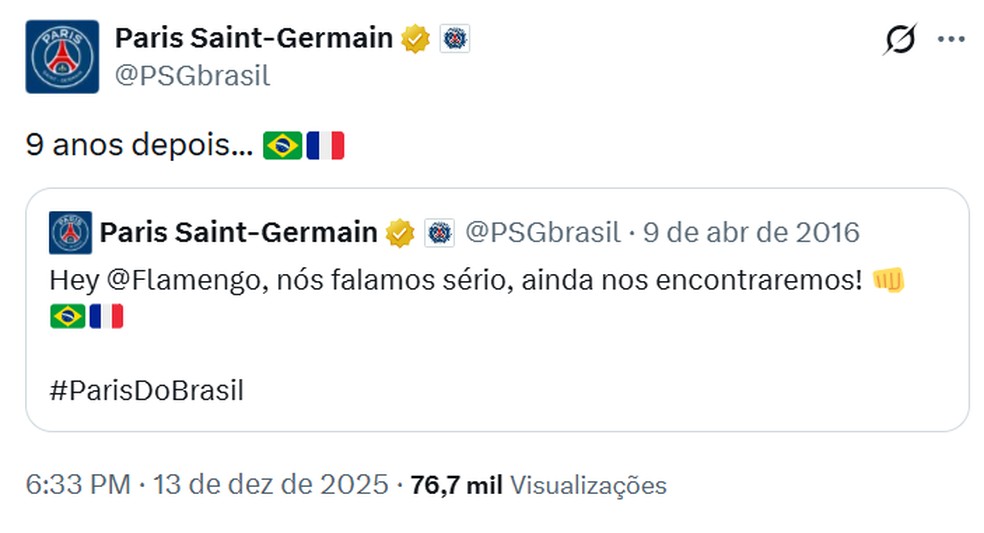Click the small avatar in quoted post
The width and height of the screenshot is (984, 533).
(70, 232)
